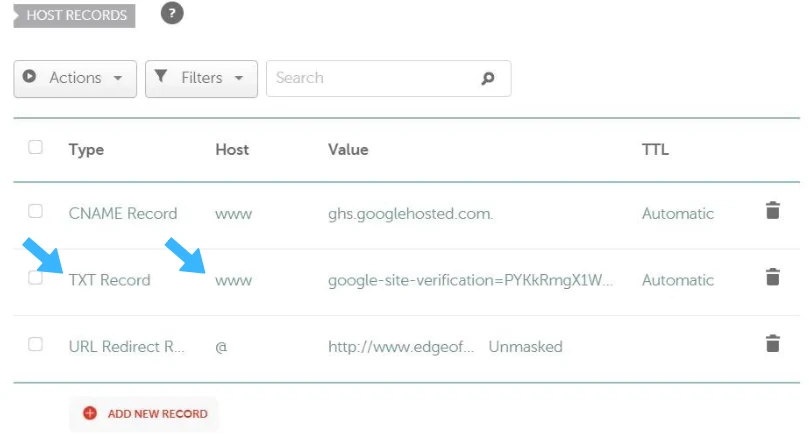
Task: Click the magnifier search icon
Action: point(488,78)
